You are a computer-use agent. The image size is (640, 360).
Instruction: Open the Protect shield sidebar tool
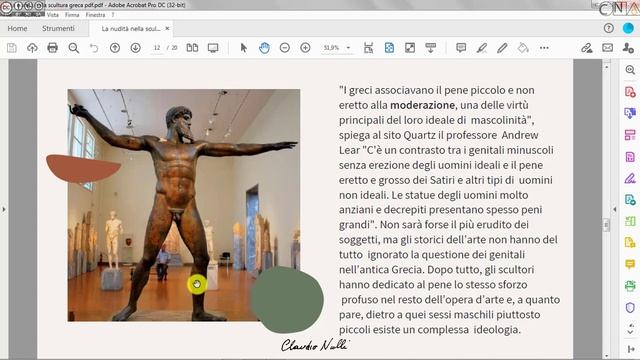630,307
